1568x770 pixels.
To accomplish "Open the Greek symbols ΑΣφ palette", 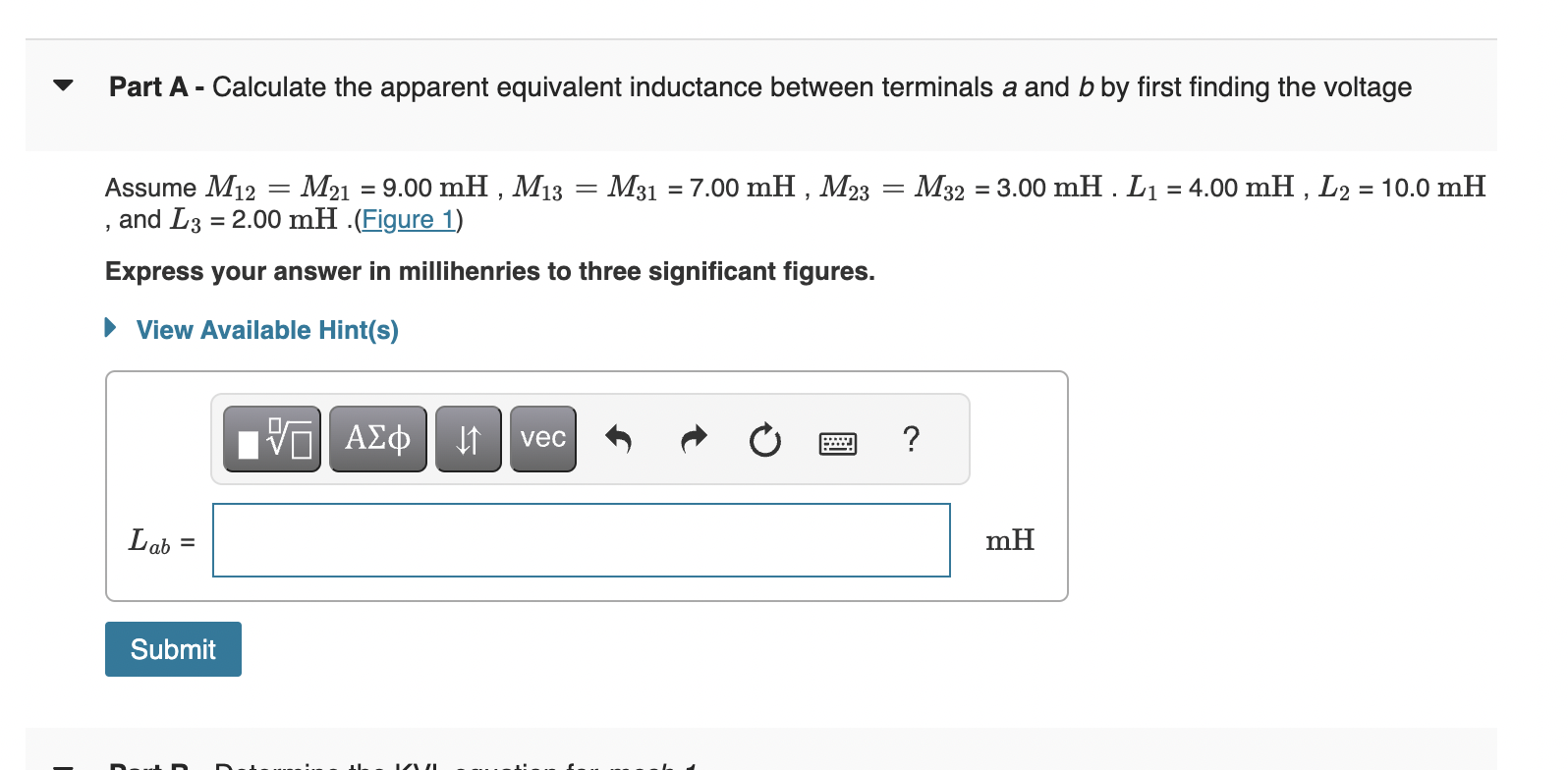I will (x=377, y=439).
